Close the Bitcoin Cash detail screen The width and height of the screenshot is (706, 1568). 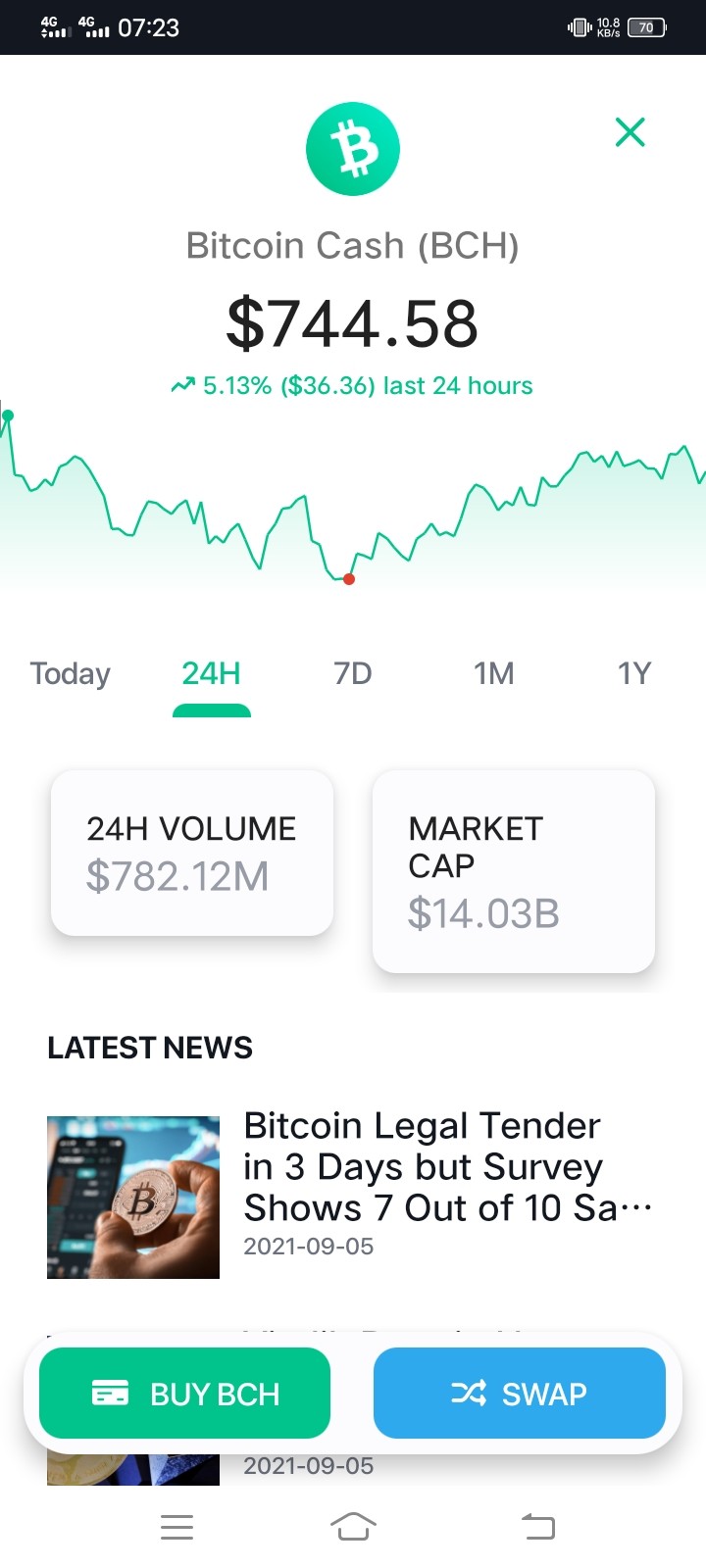(630, 131)
